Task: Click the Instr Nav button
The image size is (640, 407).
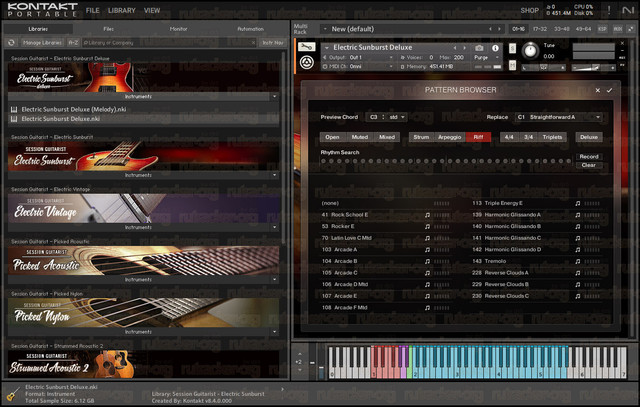Action: (273, 42)
